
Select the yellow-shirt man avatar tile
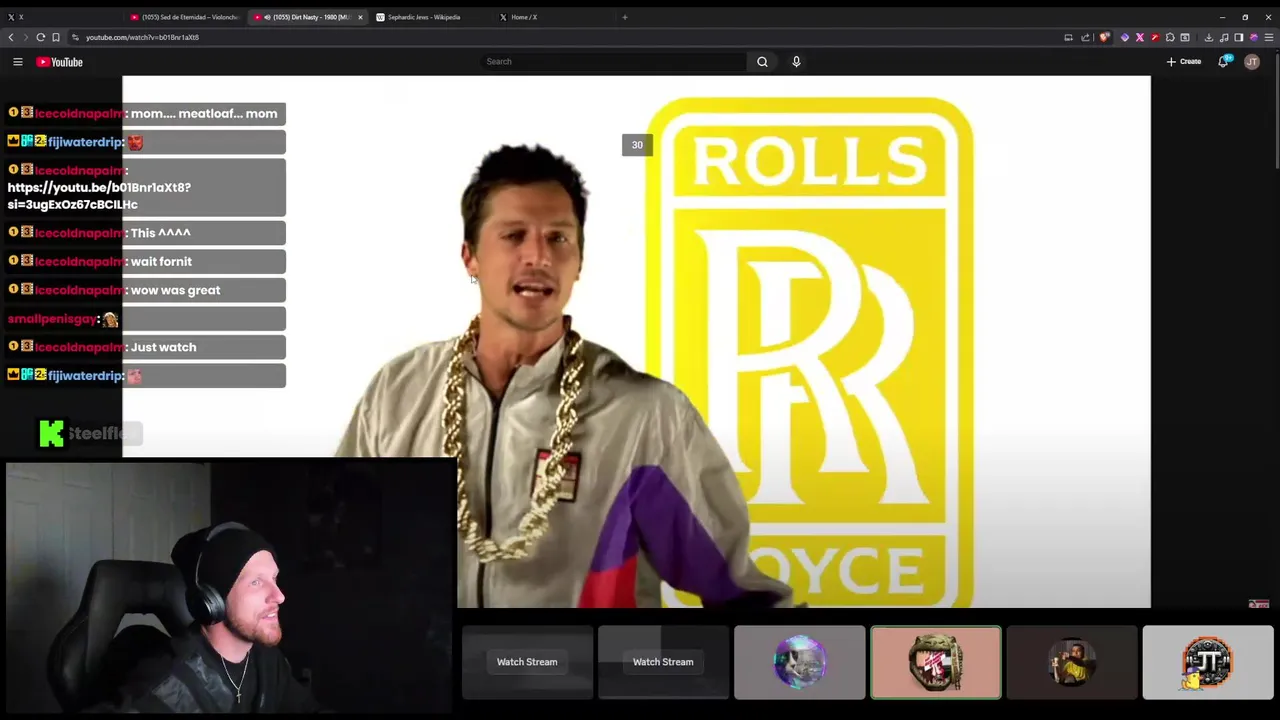tap(1072, 662)
